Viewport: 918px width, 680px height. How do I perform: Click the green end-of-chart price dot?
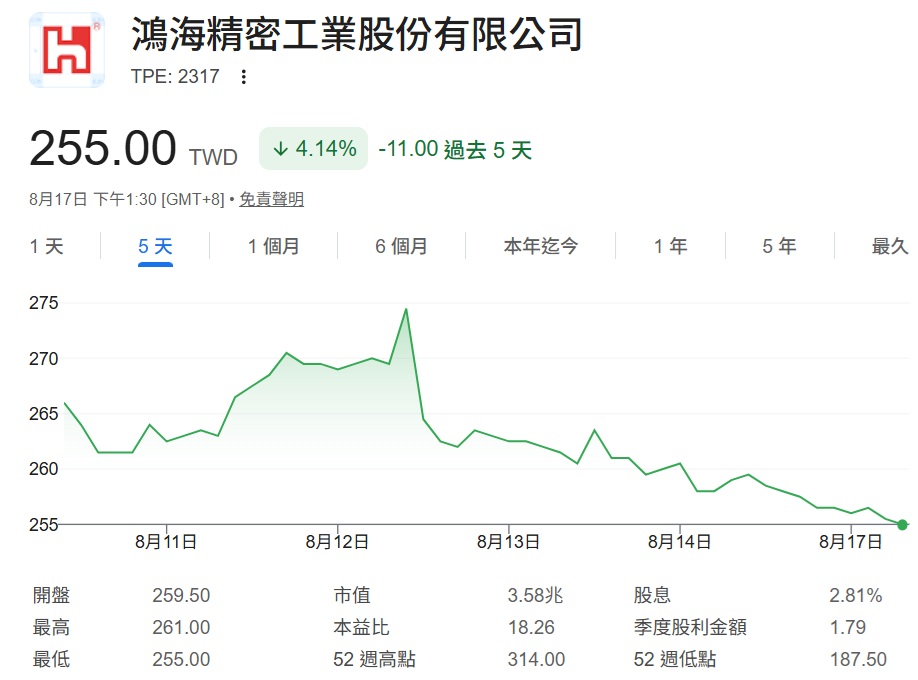(902, 525)
